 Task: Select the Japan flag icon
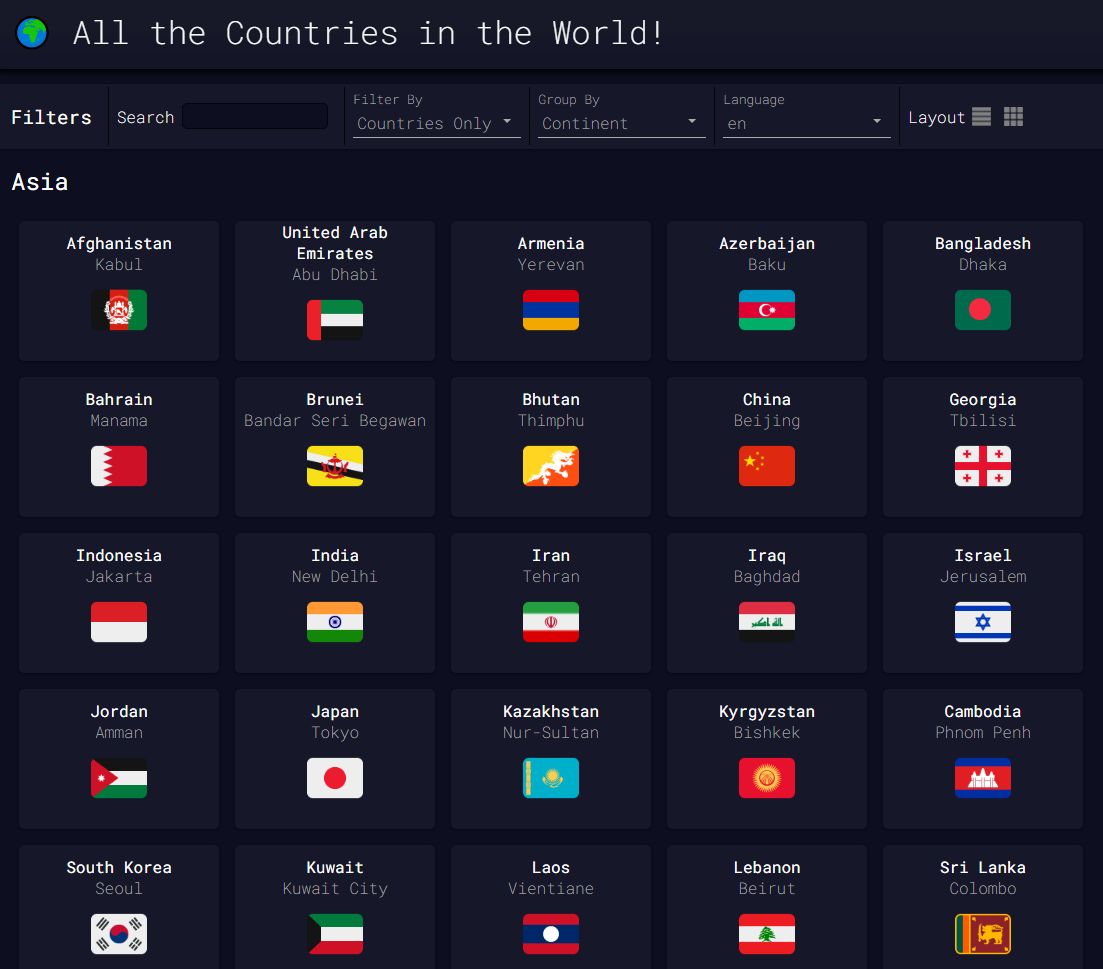point(335,778)
